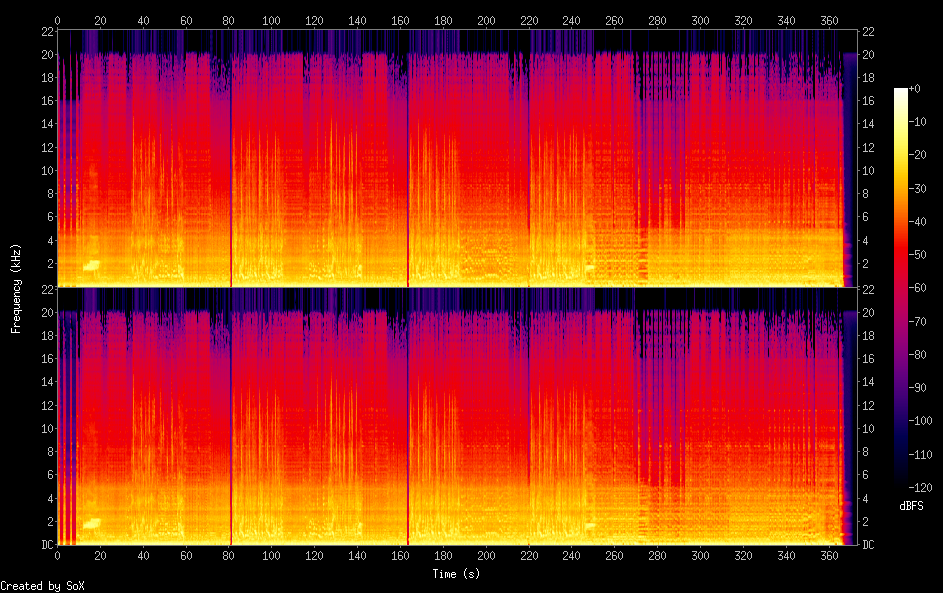943x593 pixels.
Task: Click the "-40" color scale label
Action: 917,221
